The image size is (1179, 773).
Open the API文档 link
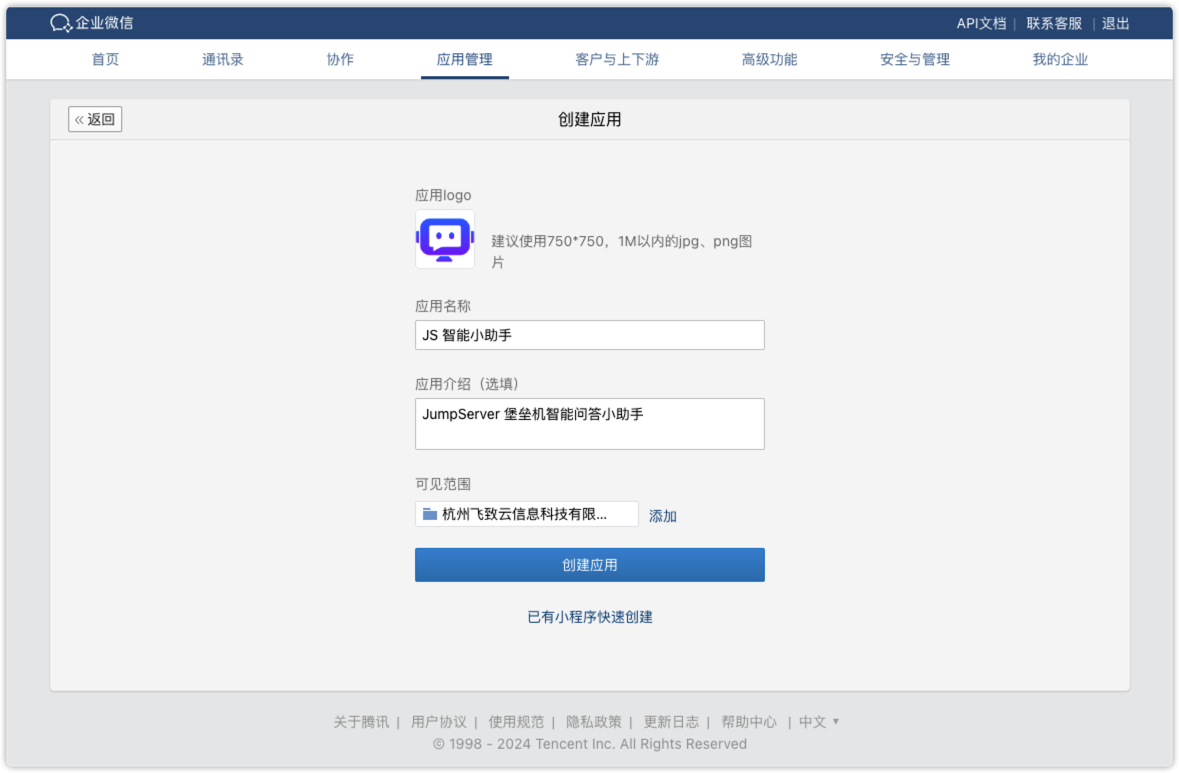pyautogui.click(x=980, y=23)
